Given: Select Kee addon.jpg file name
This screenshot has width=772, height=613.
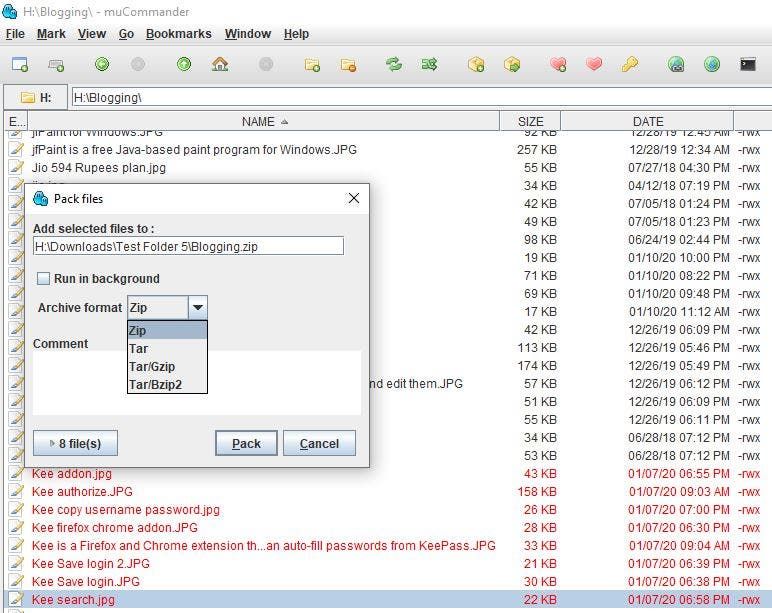Looking at the screenshot, I should click(71, 473).
